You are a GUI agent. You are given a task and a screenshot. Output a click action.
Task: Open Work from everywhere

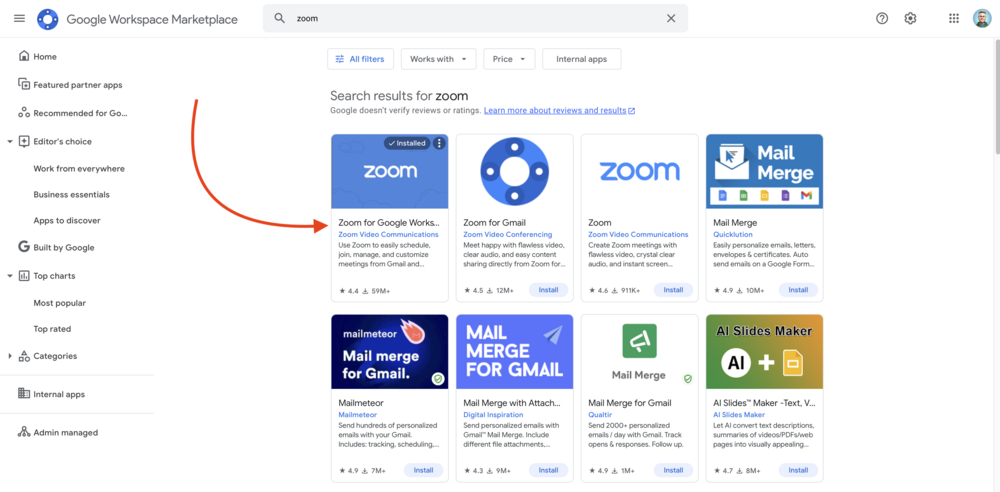coord(79,169)
